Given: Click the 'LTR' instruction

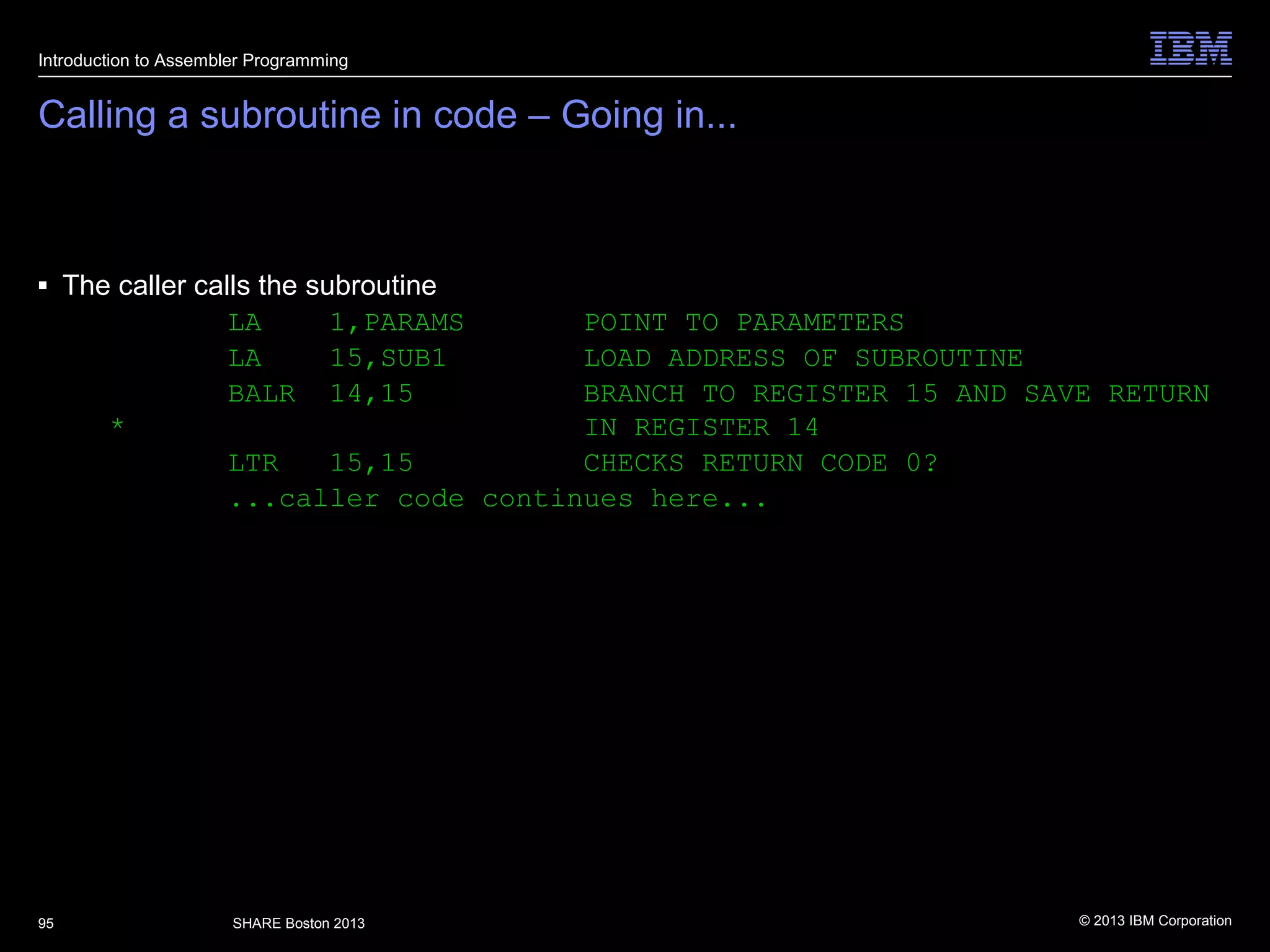Looking at the screenshot, I should [254, 464].
